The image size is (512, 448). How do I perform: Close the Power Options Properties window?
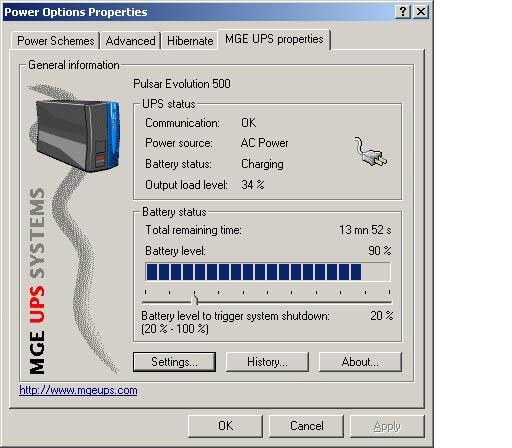coord(421,12)
